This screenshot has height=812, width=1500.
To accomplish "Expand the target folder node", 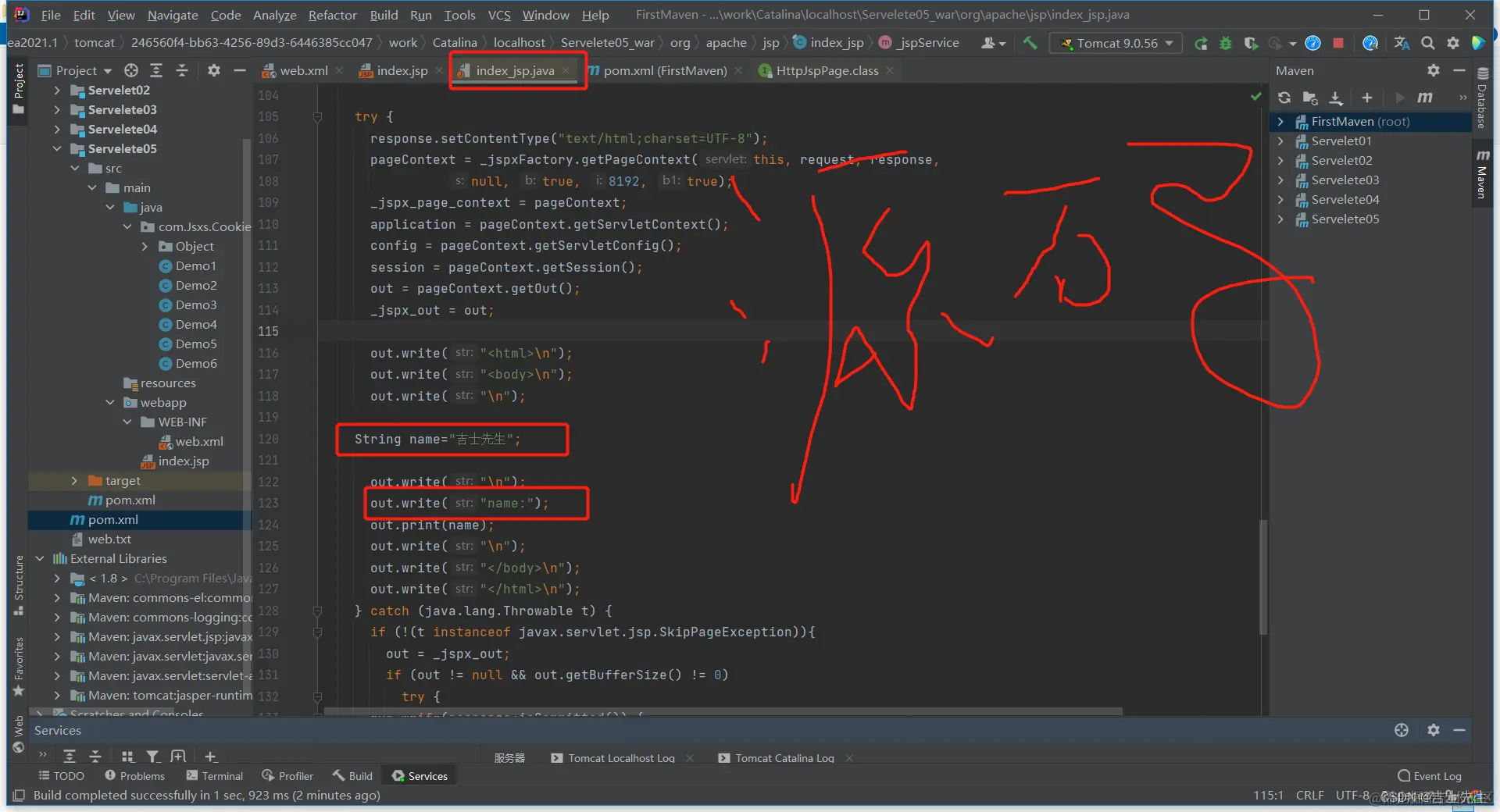I will click(74, 481).
